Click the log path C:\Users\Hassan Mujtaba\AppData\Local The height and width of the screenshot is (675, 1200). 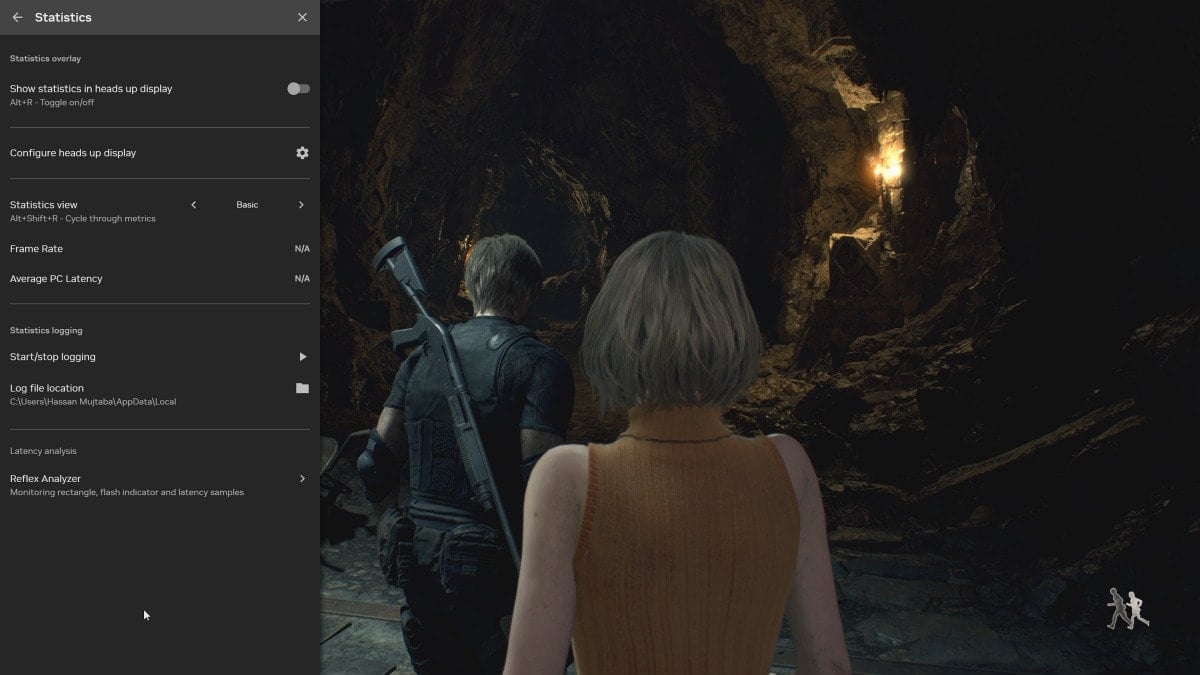(93, 402)
